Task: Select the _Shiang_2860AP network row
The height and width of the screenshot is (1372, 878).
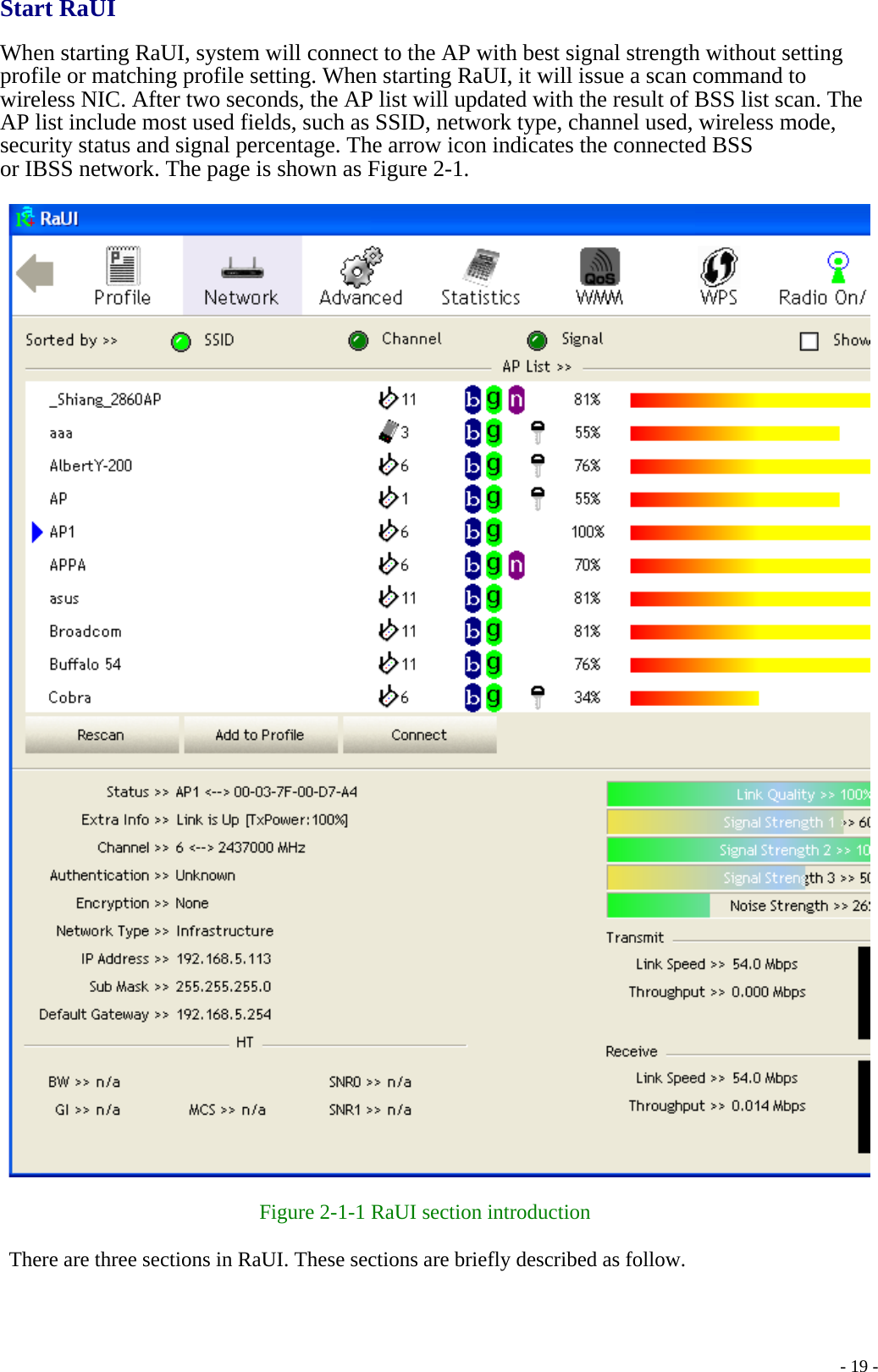Action: 448,399
